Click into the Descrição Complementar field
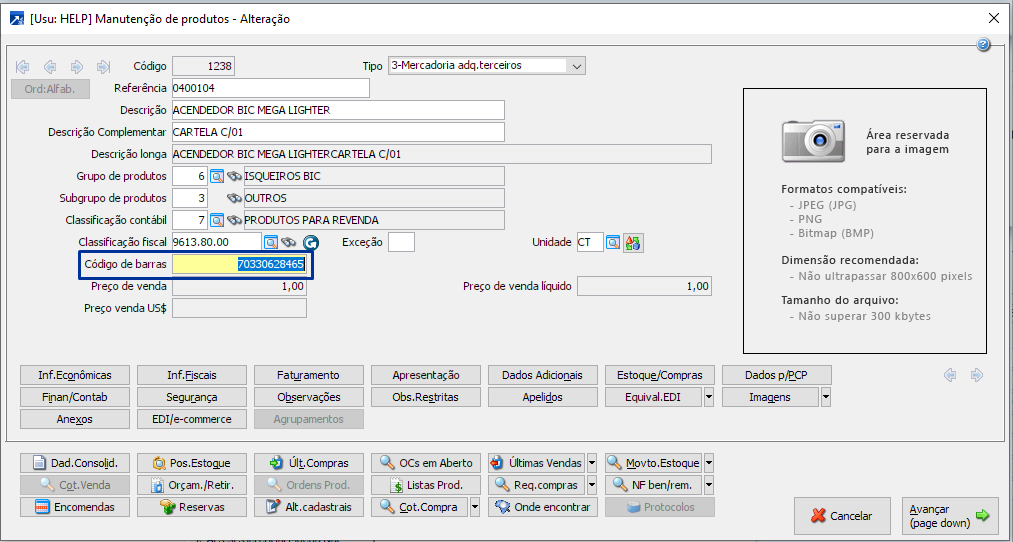Viewport: 1013px width, 542px height. [x=337, y=132]
